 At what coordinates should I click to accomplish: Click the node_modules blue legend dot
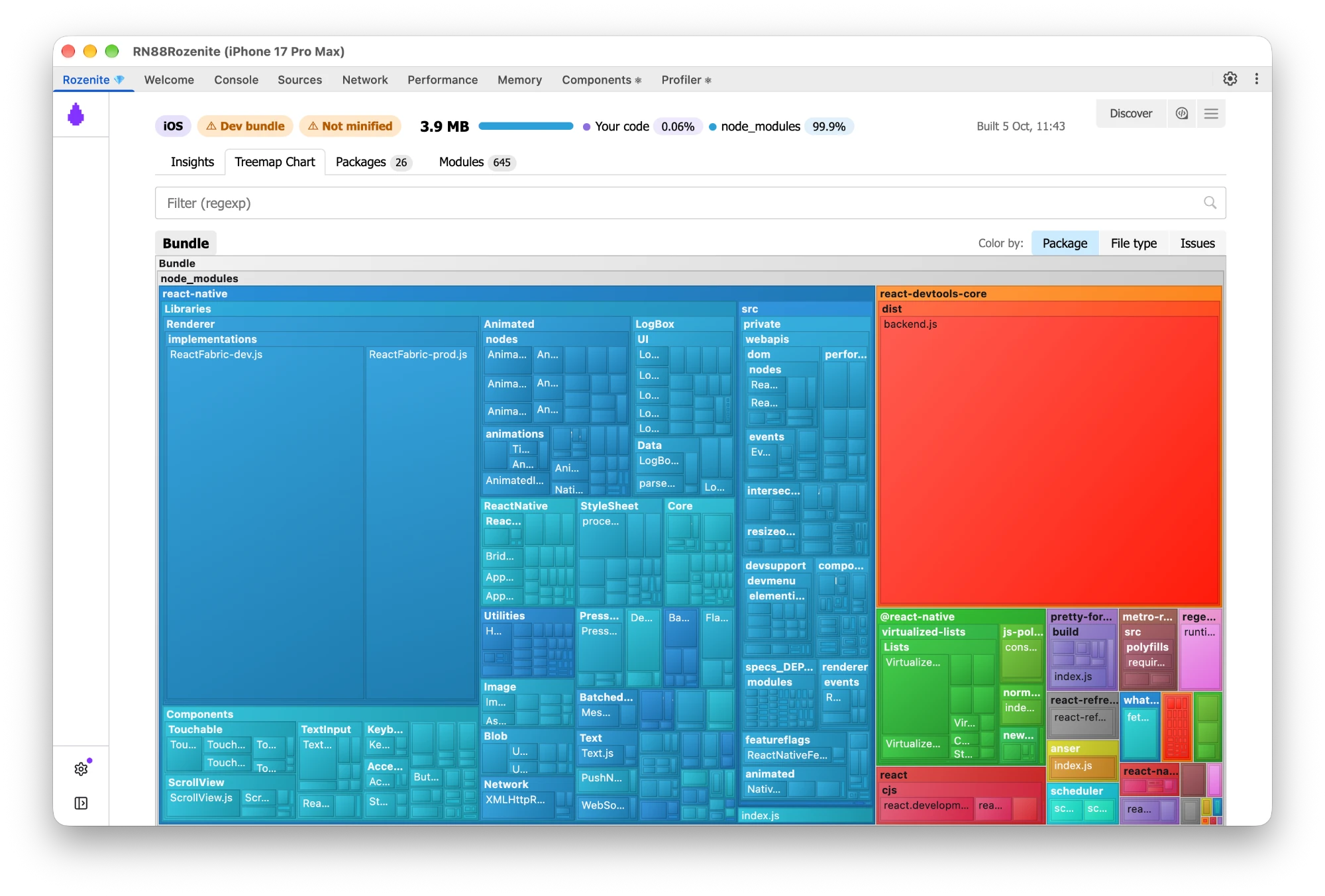pyautogui.click(x=712, y=126)
